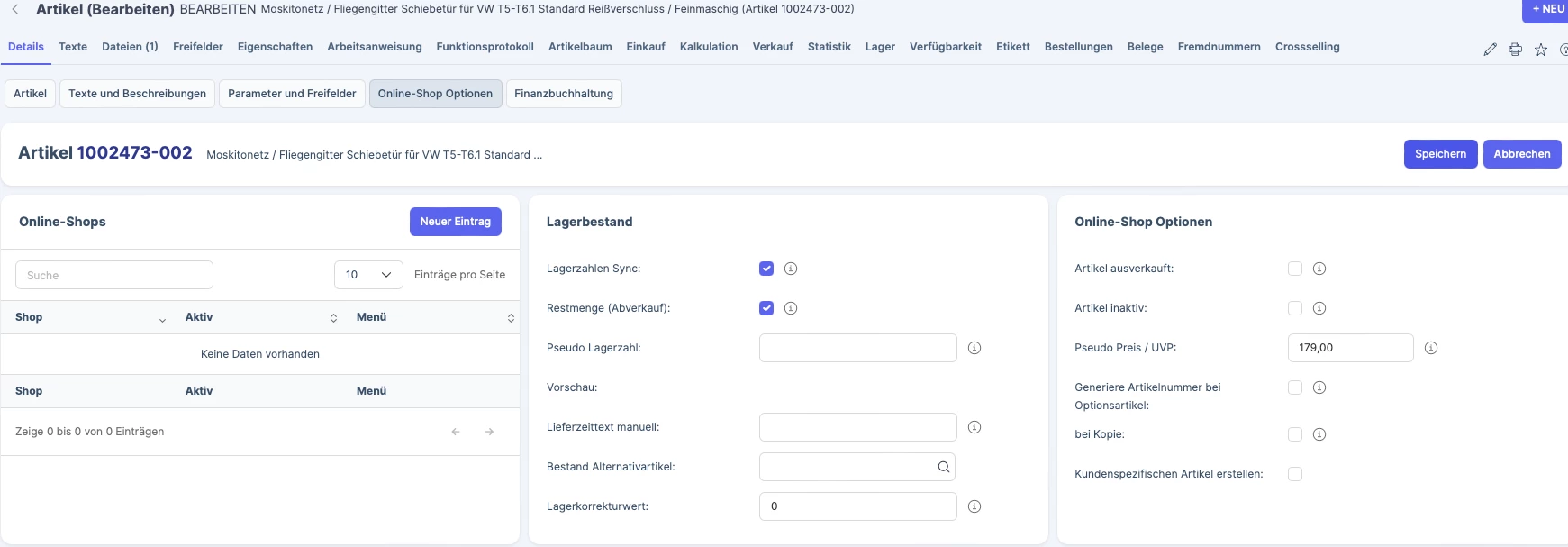The height and width of the screenshot is (547, 1568).
Task: Click search magnifier in Bestand Alternativartikel
Action: click(944, 467)
